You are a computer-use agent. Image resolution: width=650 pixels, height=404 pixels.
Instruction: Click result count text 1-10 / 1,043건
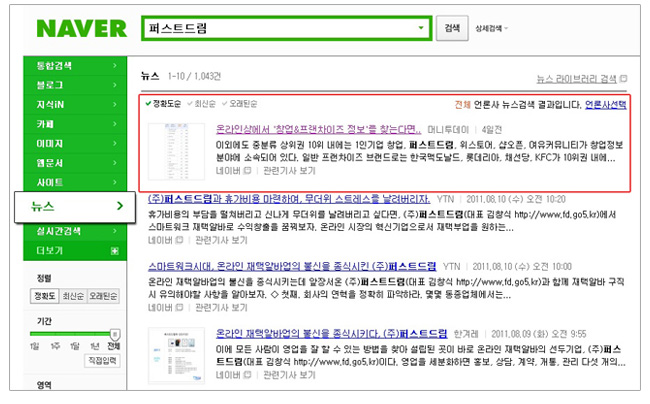[194, 76]
